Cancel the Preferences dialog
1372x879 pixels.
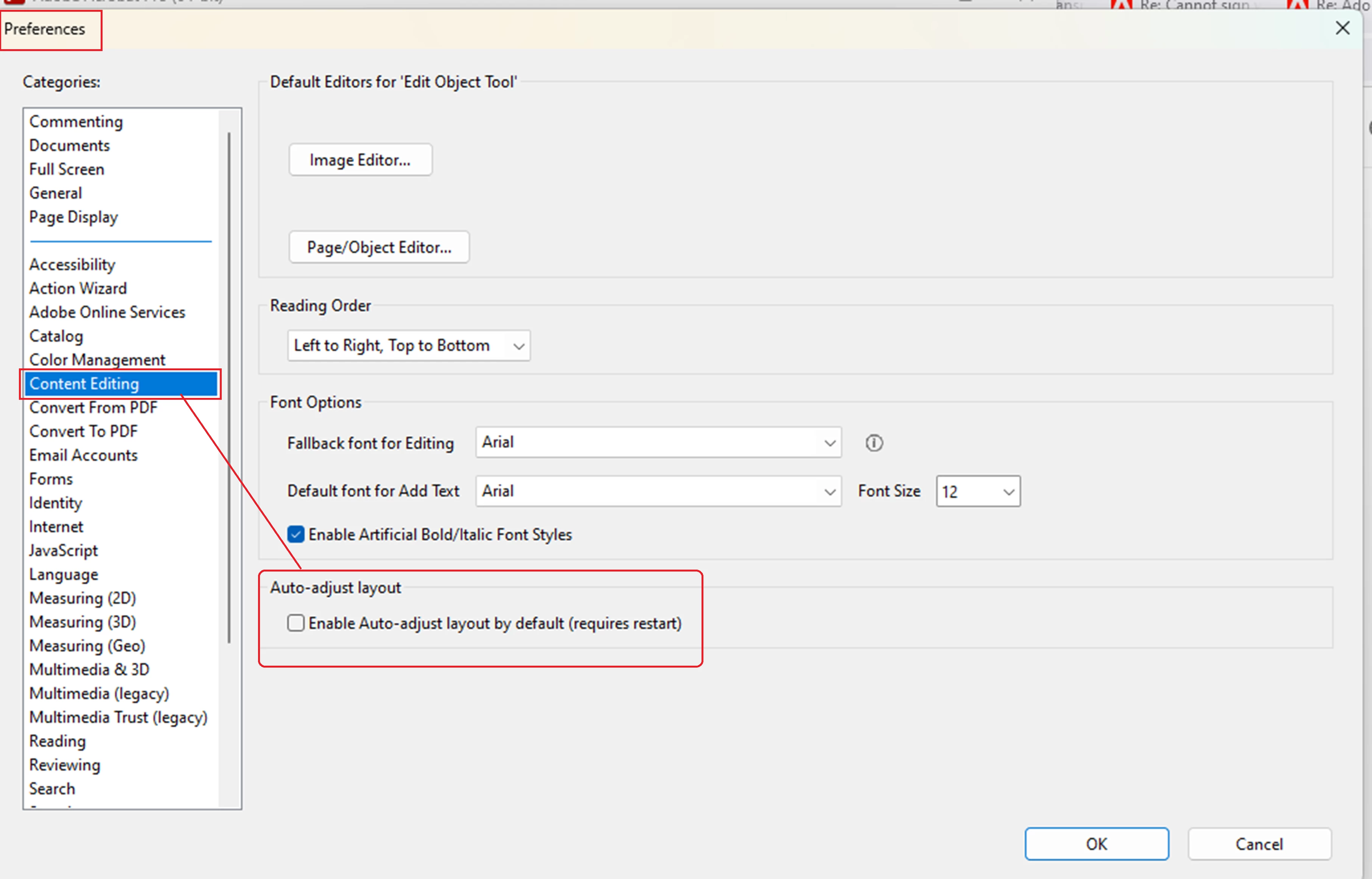pyautogui.click(x=1259, y=843)
